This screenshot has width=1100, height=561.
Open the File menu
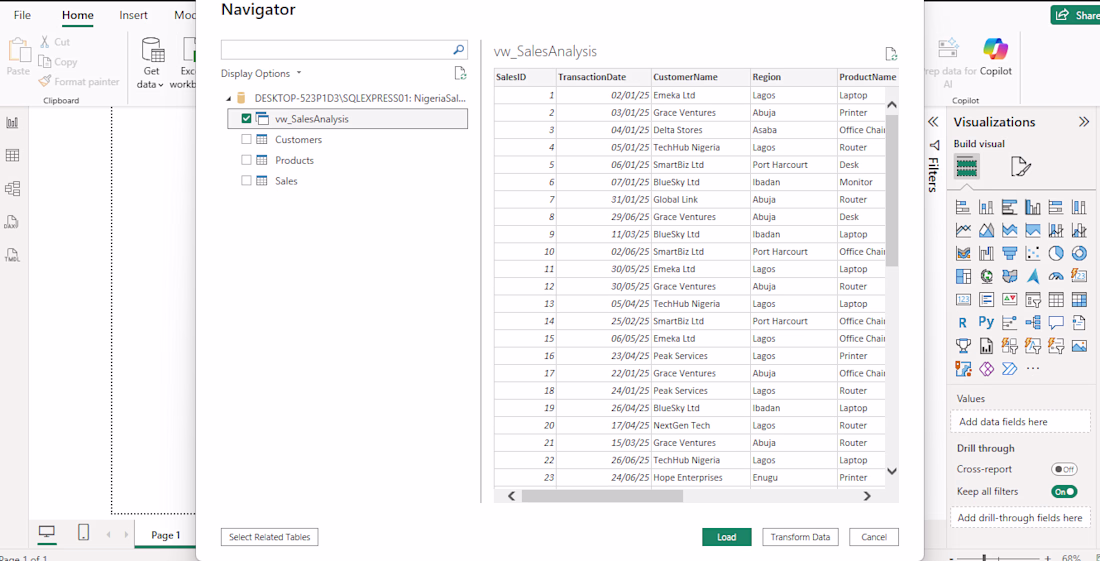[22, 15]
